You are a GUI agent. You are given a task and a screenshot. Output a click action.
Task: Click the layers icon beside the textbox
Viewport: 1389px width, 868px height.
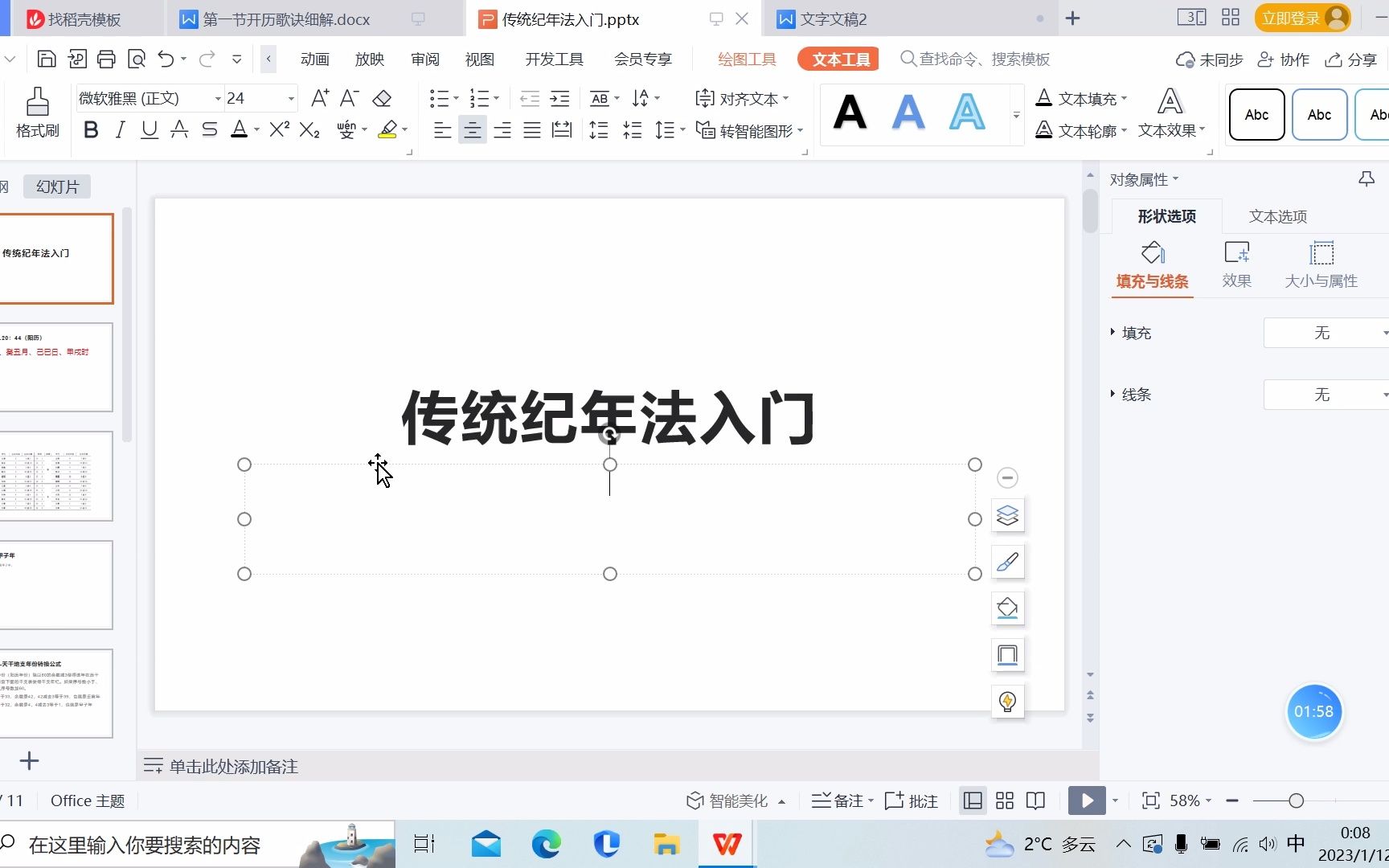point(1007,515)
